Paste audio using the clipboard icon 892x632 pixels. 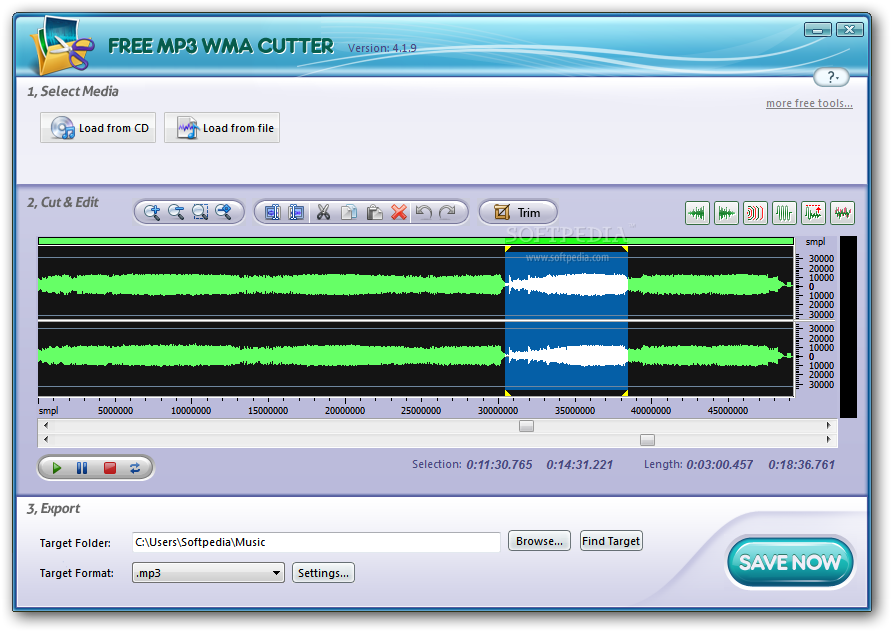[x=374, y=212]
